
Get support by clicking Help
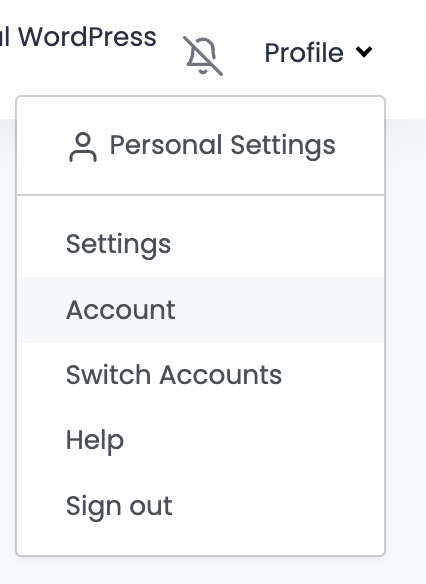[201, 440]
